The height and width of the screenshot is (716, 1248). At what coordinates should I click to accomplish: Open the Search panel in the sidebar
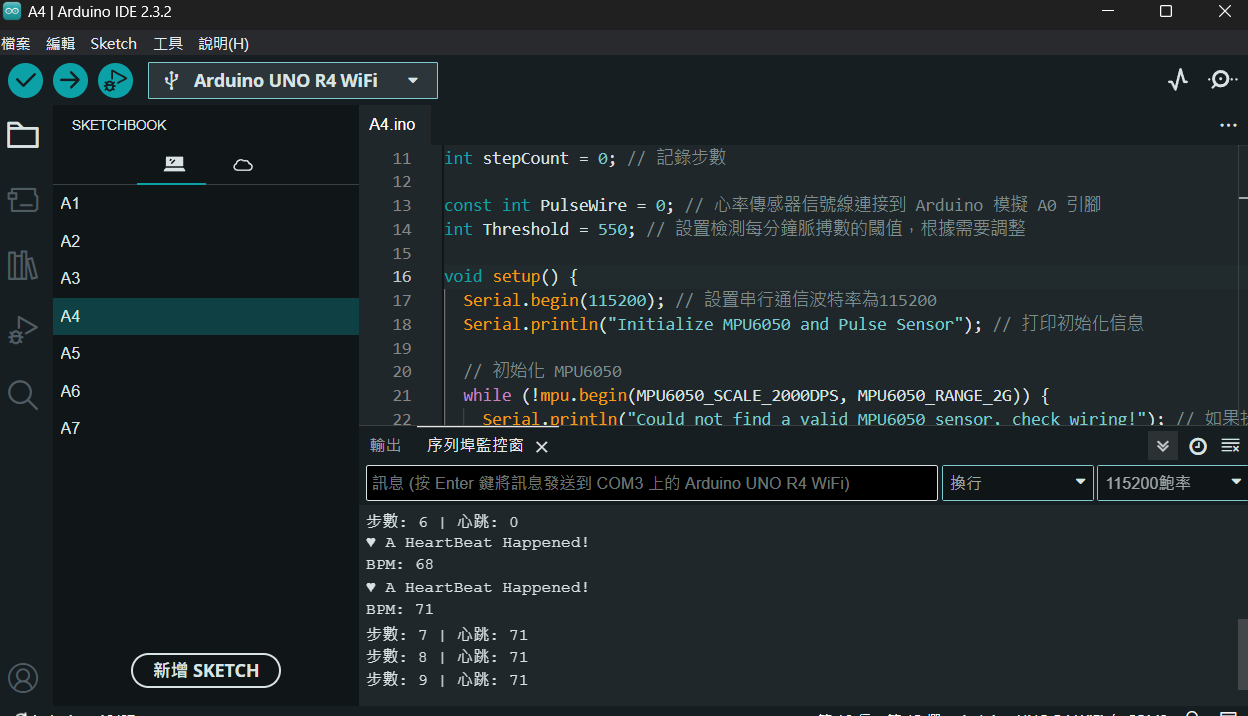point(22,395)
